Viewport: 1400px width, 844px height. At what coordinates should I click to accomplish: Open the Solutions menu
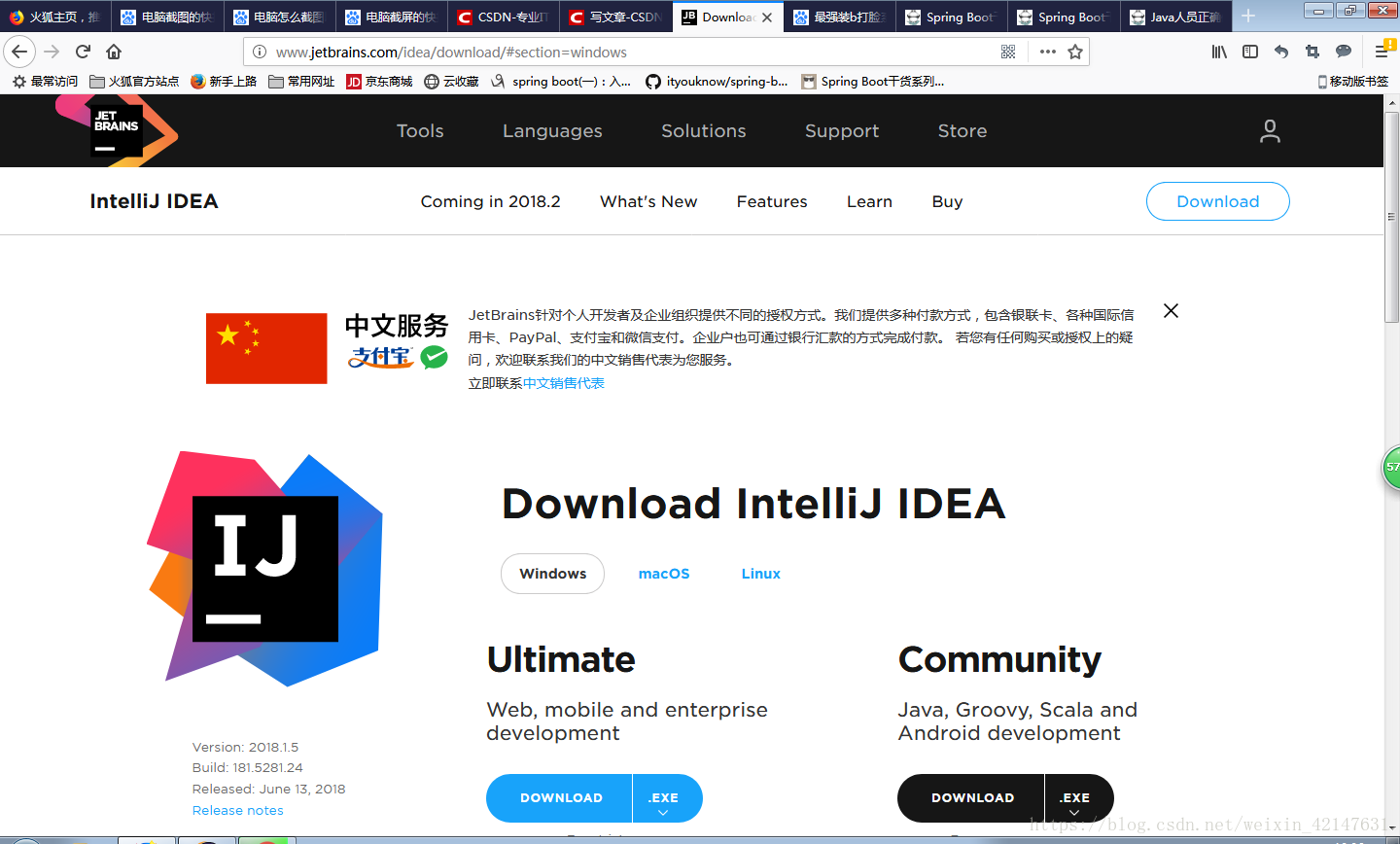coord(704,131)
